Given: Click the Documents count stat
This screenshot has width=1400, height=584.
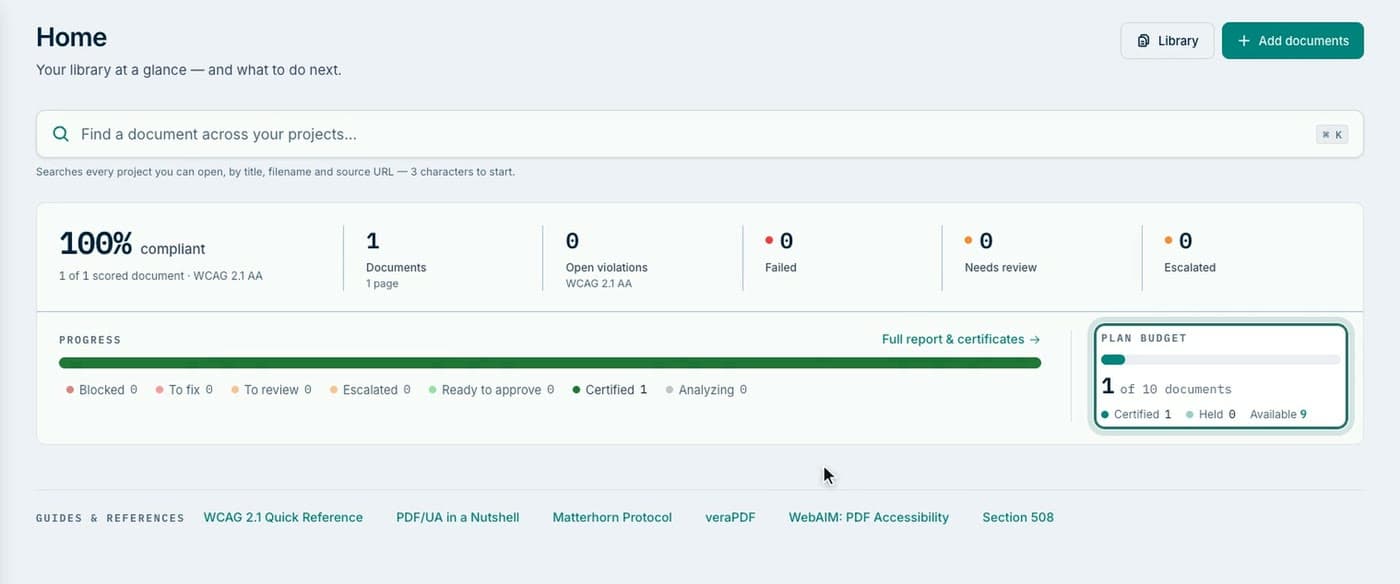Looking at the screenshot, I should 396,258.
